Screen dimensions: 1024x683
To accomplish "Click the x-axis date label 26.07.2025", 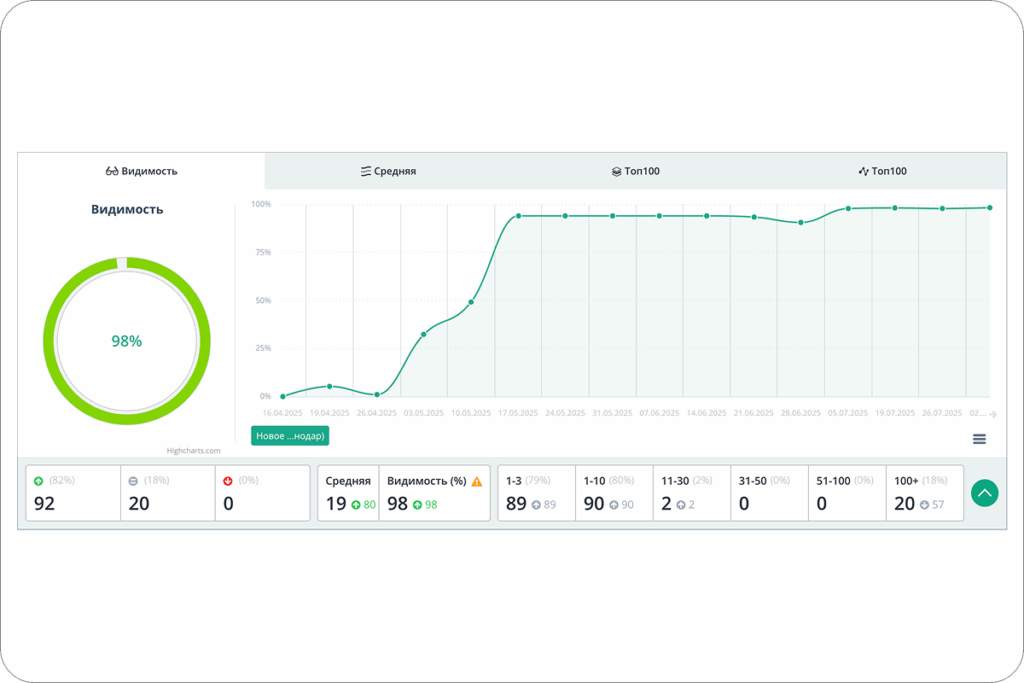I will tap(942, 413).
